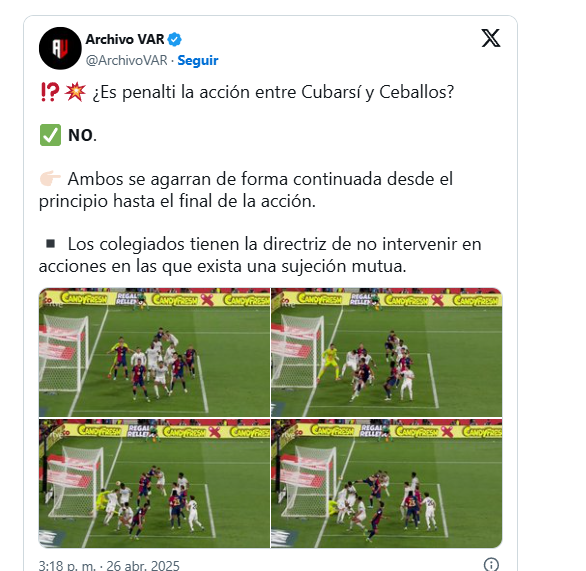Open the X logo link
This screenshot has width=586, height=571.
pos(491,38)
